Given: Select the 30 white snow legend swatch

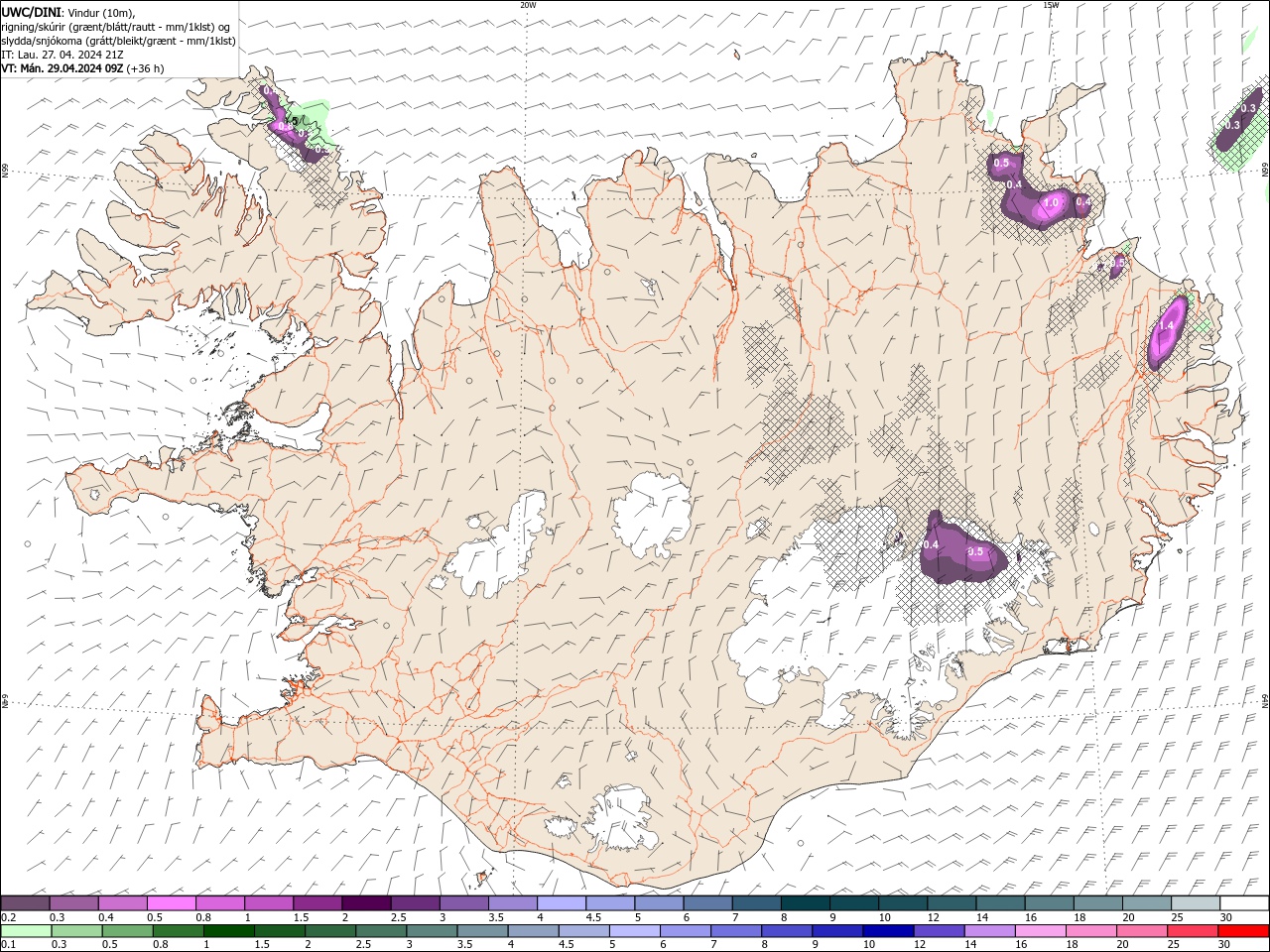Looking at the screenshot, I should [x=1244, y=903].
